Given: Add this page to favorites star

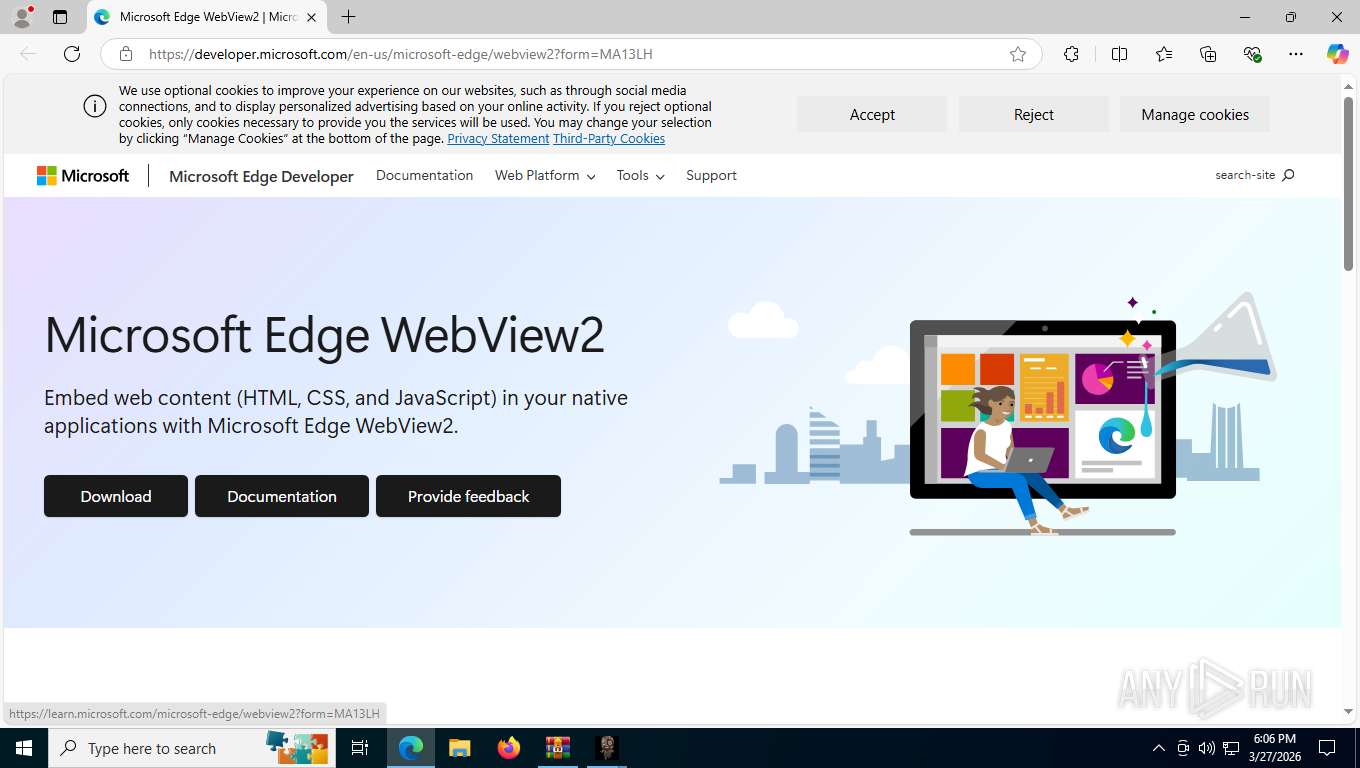Looking at the screenshot, I should tap(1018, 54).
